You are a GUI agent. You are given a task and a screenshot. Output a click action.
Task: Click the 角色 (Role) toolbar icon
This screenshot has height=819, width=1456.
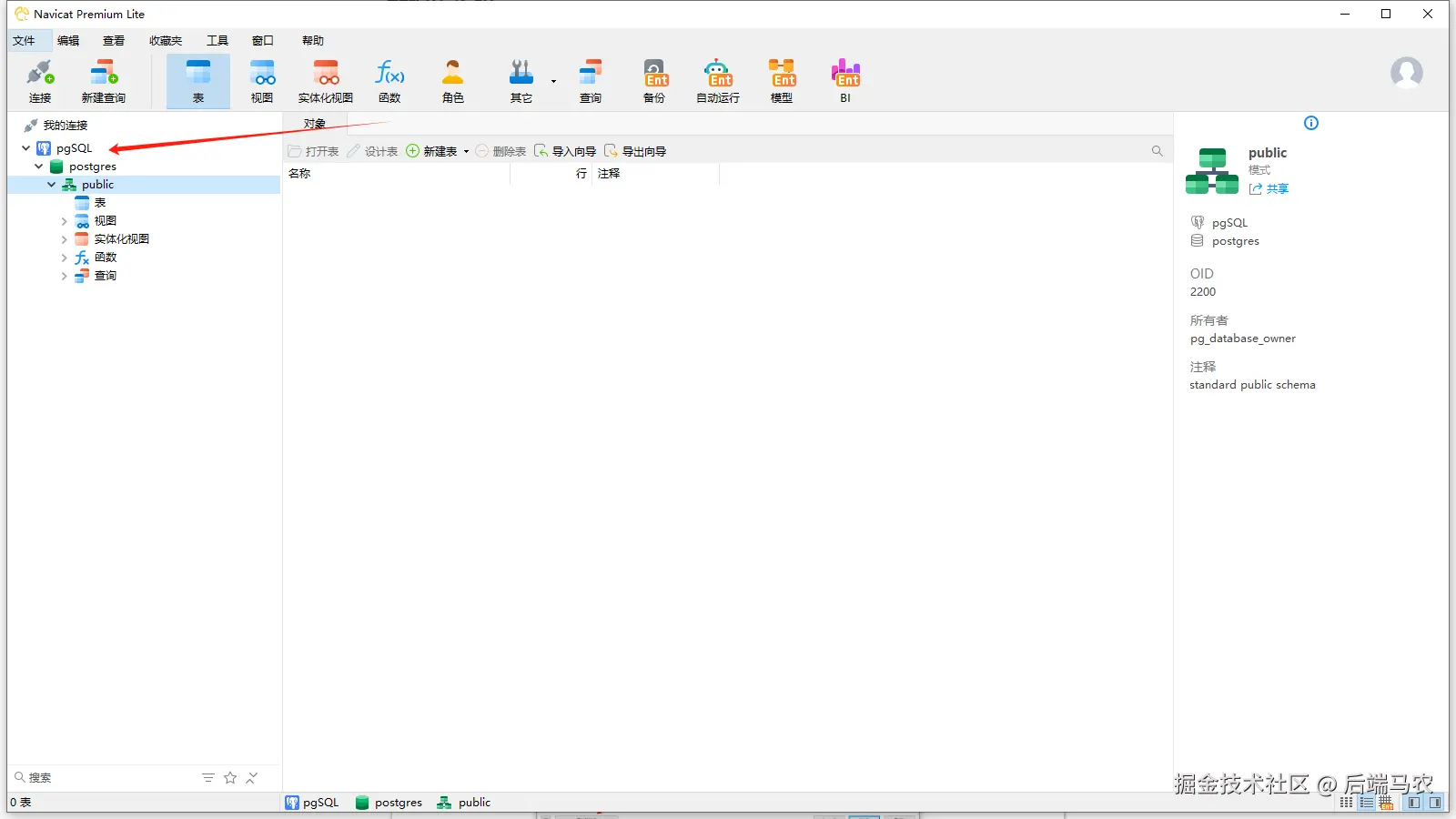coord(453,81)
